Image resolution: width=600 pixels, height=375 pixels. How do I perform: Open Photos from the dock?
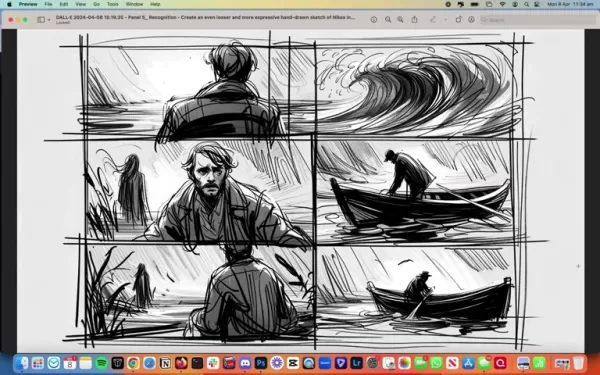click(404, 363)
